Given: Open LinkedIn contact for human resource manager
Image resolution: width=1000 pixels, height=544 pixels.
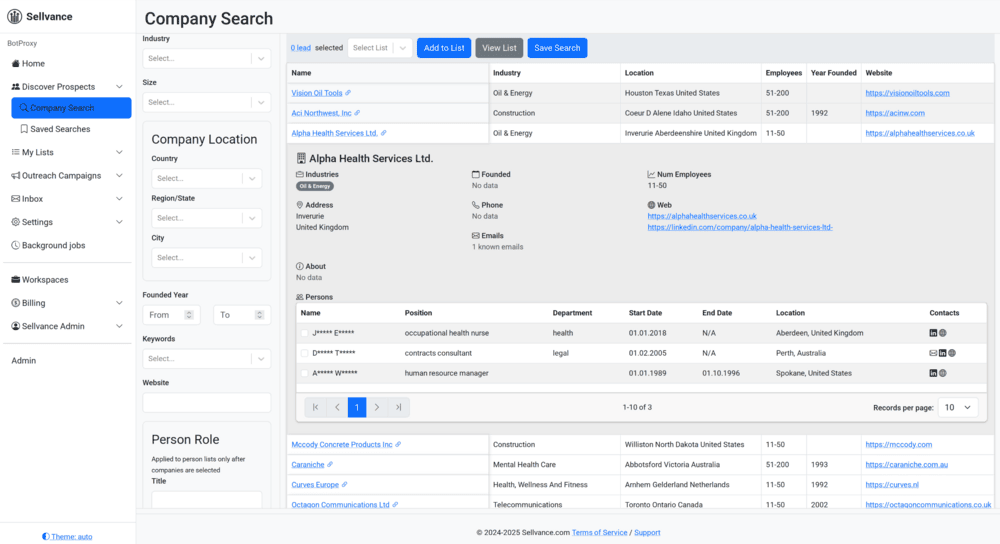Looking at the screenshot, I should click(933, 373).
